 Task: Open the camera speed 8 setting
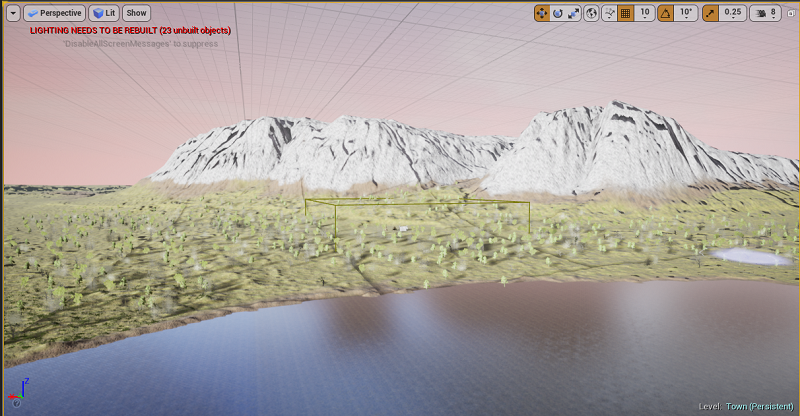tap(765, 13)
